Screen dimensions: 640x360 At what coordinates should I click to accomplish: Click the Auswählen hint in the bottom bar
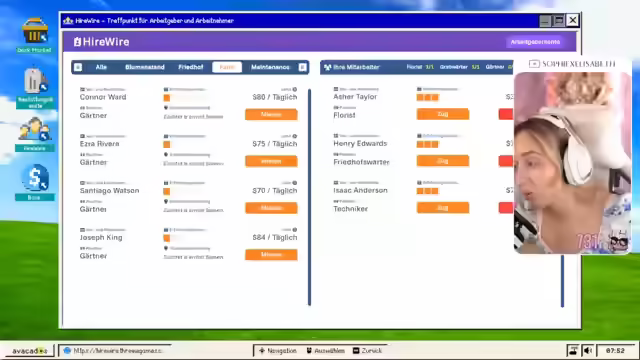pyautogui.click(x=325, y=351)
